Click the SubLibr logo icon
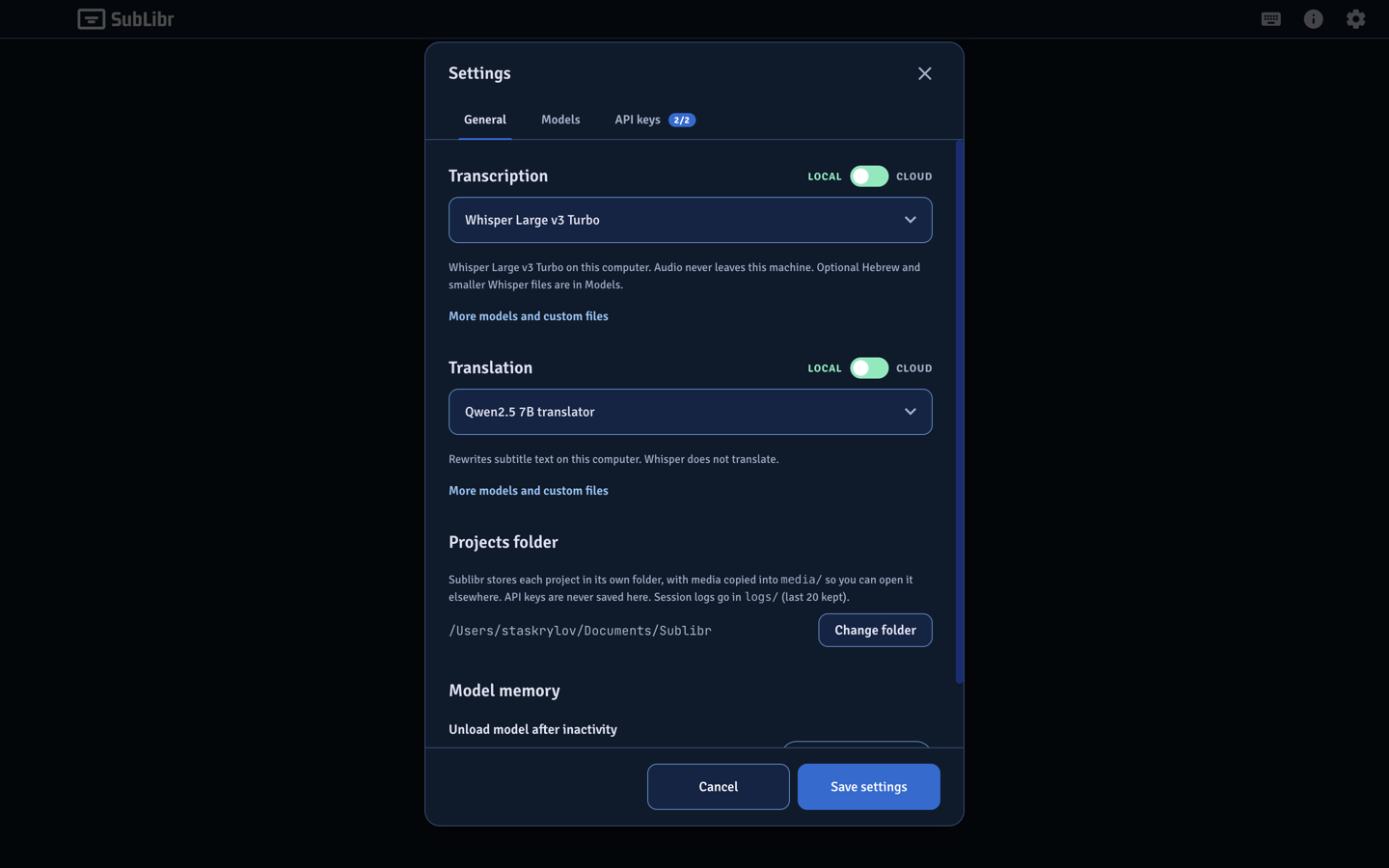Viewport: 1389px width, 868px height. 91,19
